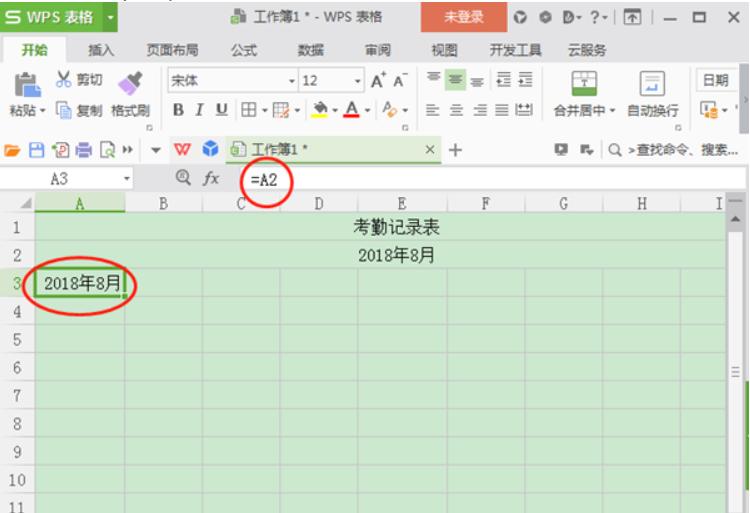Viewport: 750px width, 513px height.
Task: Add a new document tab with plus
Action: click(x=455, y=150)
